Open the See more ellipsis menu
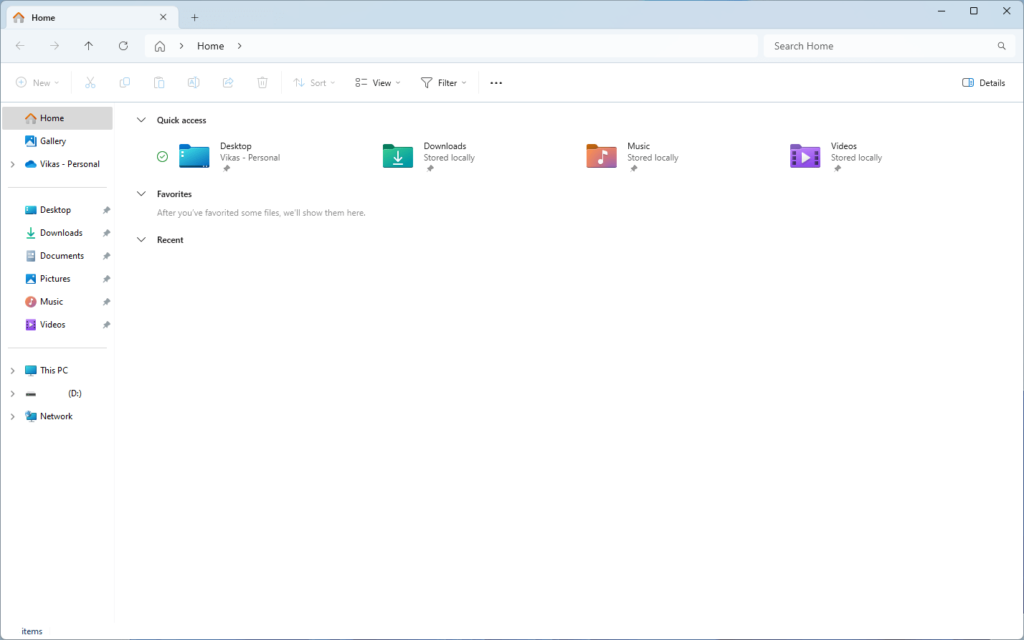Viewport: 1024px width, 640px height. click(496, 83)
